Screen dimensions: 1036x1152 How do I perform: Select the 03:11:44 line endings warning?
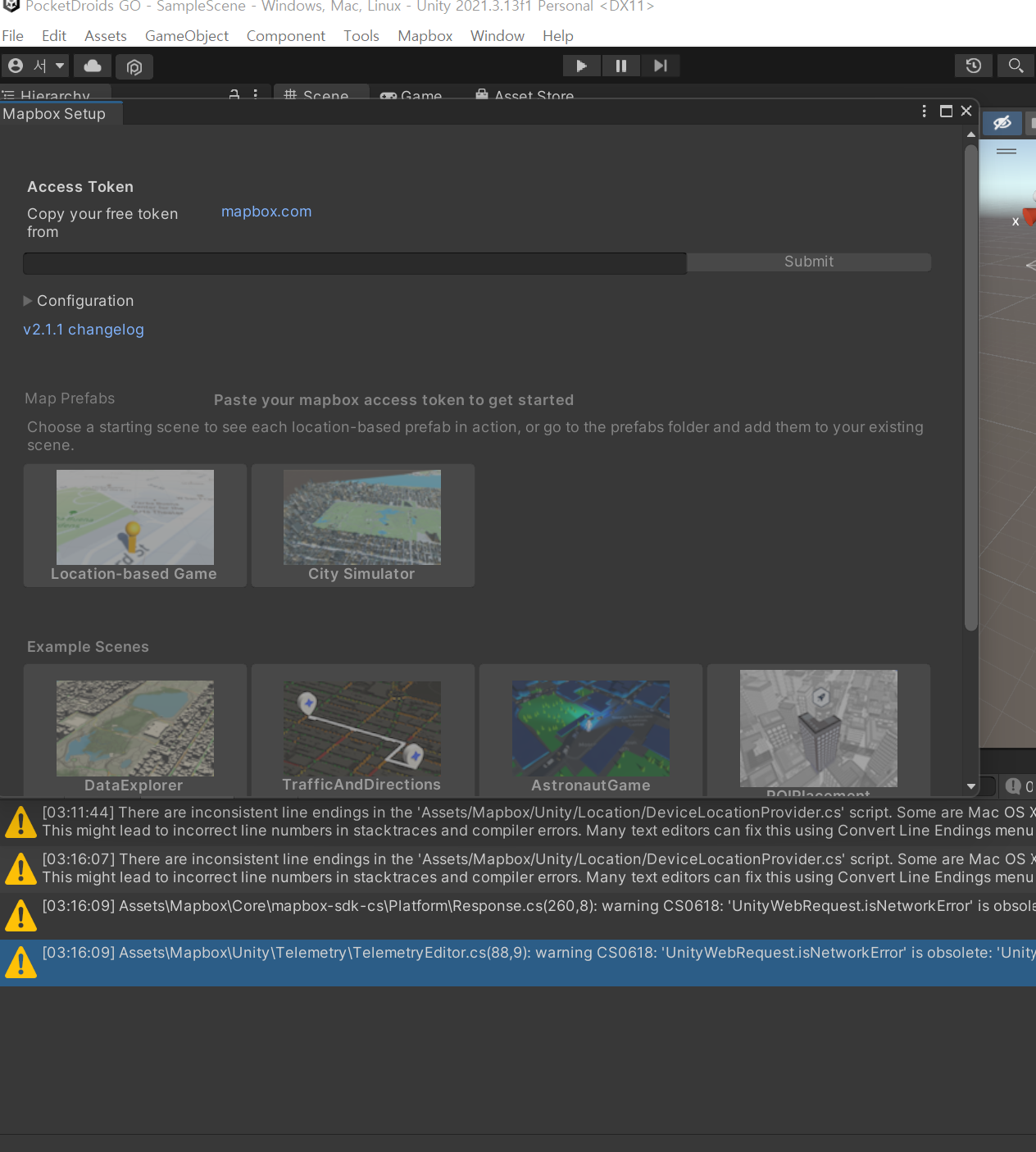pyautogui.click(x=518, y=822)
